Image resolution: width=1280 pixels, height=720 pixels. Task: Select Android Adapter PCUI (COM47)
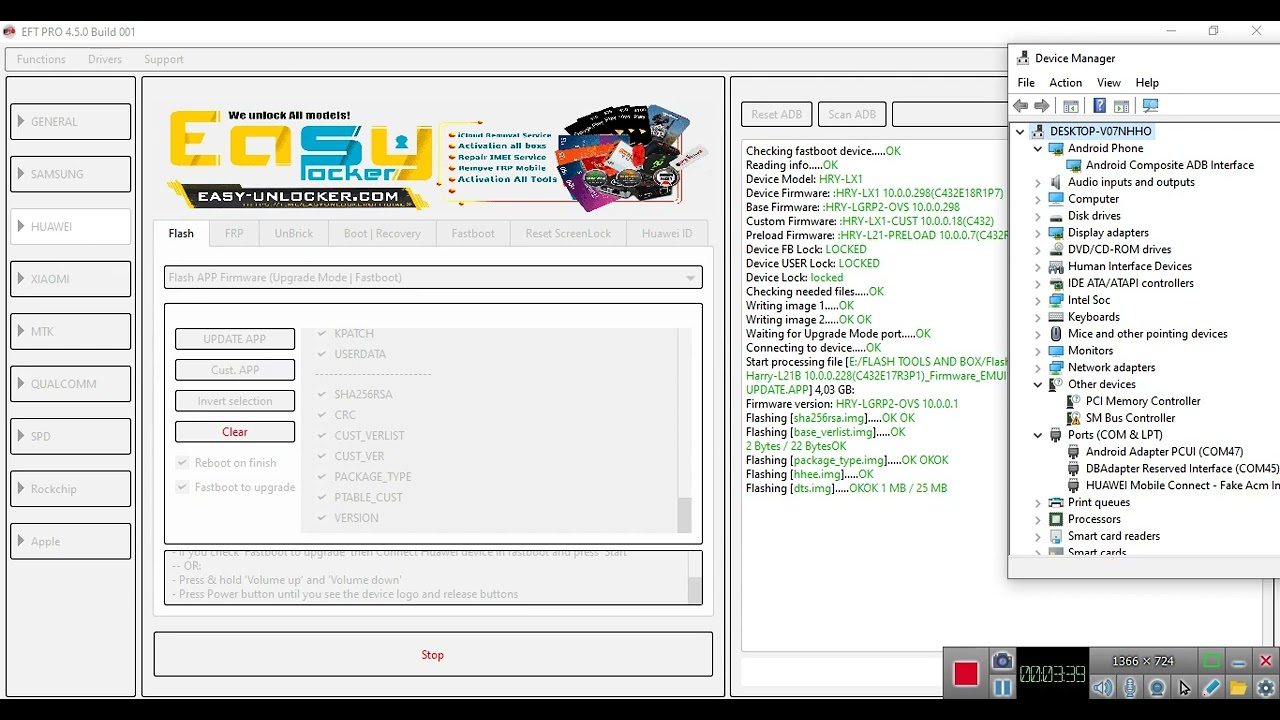pos(1164,452)
